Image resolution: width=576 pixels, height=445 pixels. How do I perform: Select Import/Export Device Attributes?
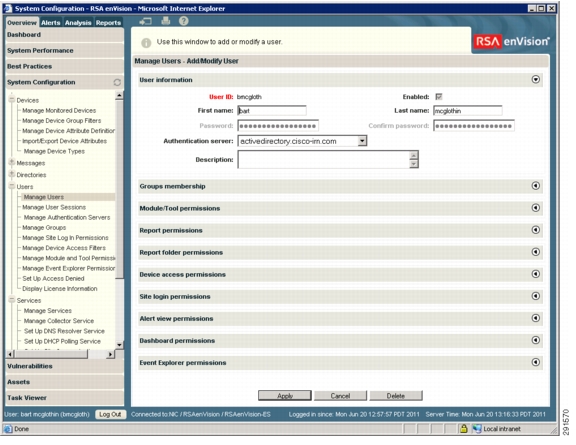coord(64,141)
